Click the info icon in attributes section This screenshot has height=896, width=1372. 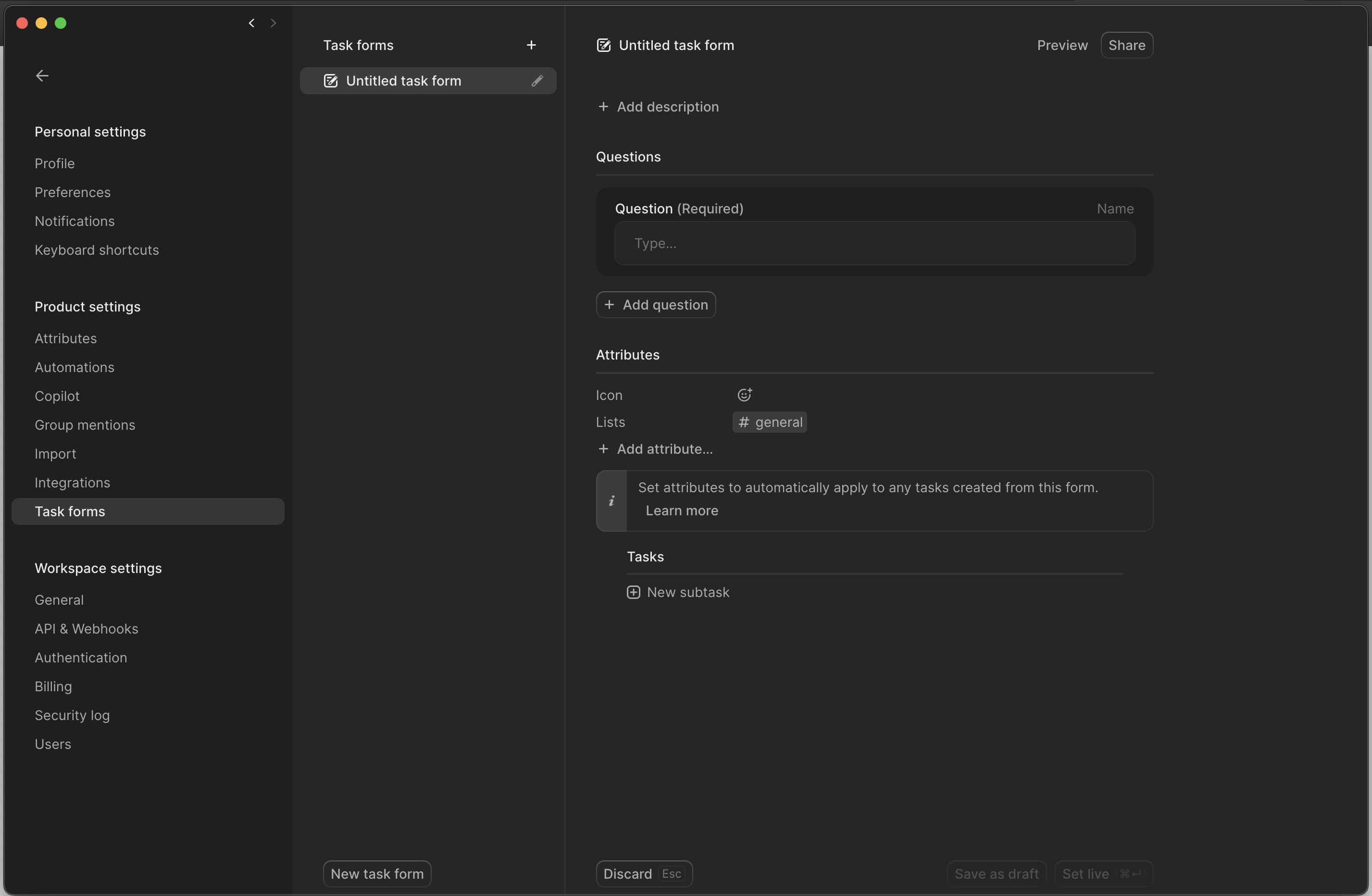pos(611,498)
